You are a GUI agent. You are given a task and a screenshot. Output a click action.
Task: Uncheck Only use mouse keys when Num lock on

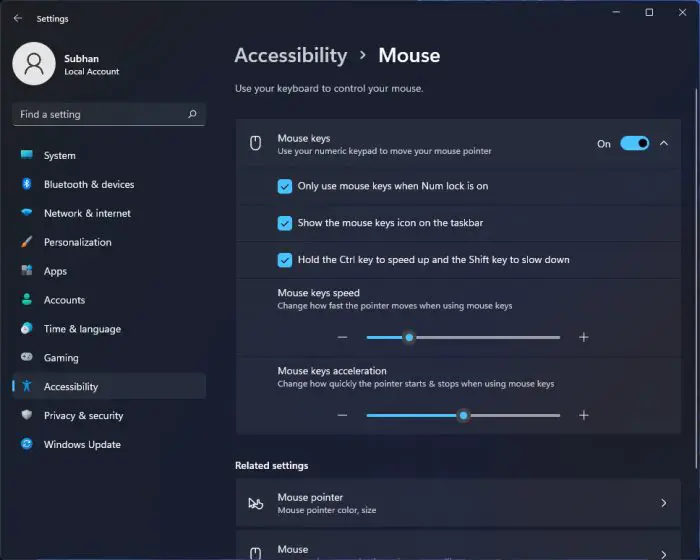coord(285,186)
